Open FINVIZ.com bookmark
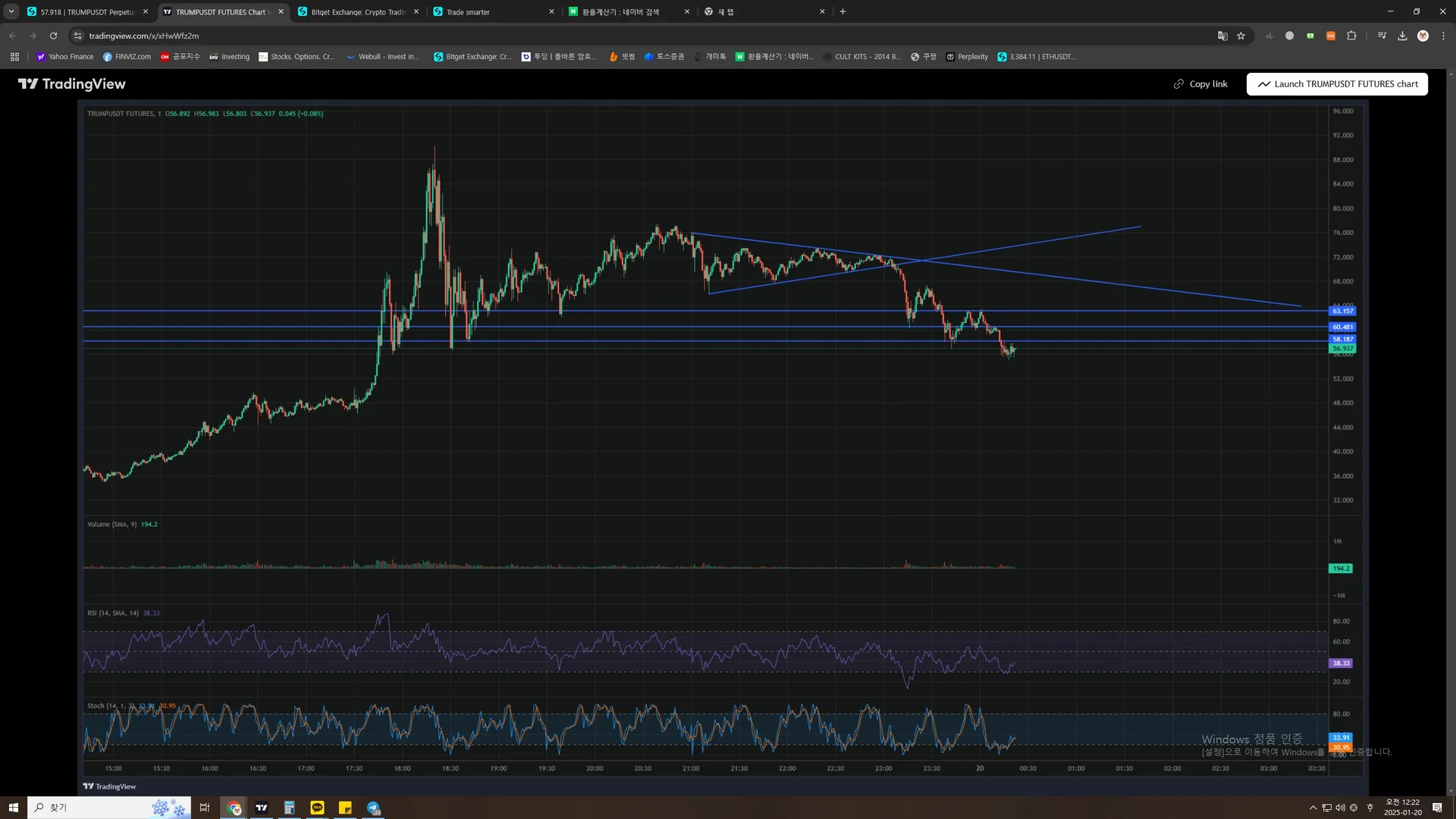Viewport: 1456px width, 819px height. tap(127, 57)
